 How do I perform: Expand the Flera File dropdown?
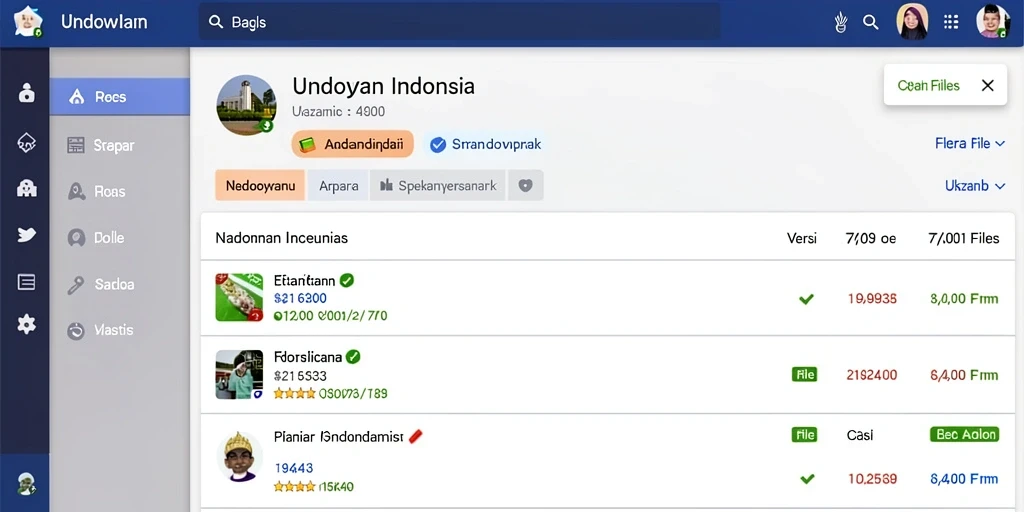point(970,144)
